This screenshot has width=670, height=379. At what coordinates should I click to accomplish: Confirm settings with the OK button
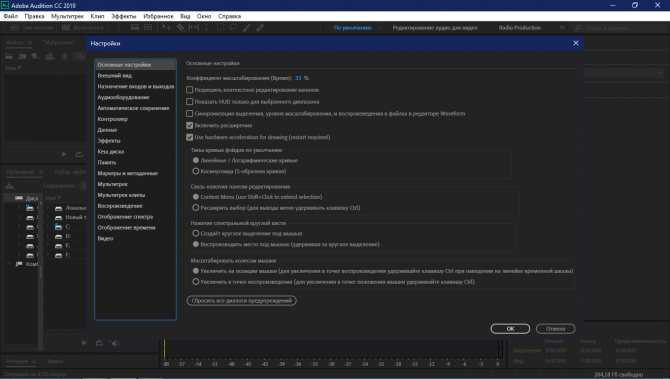coord(510,329)
